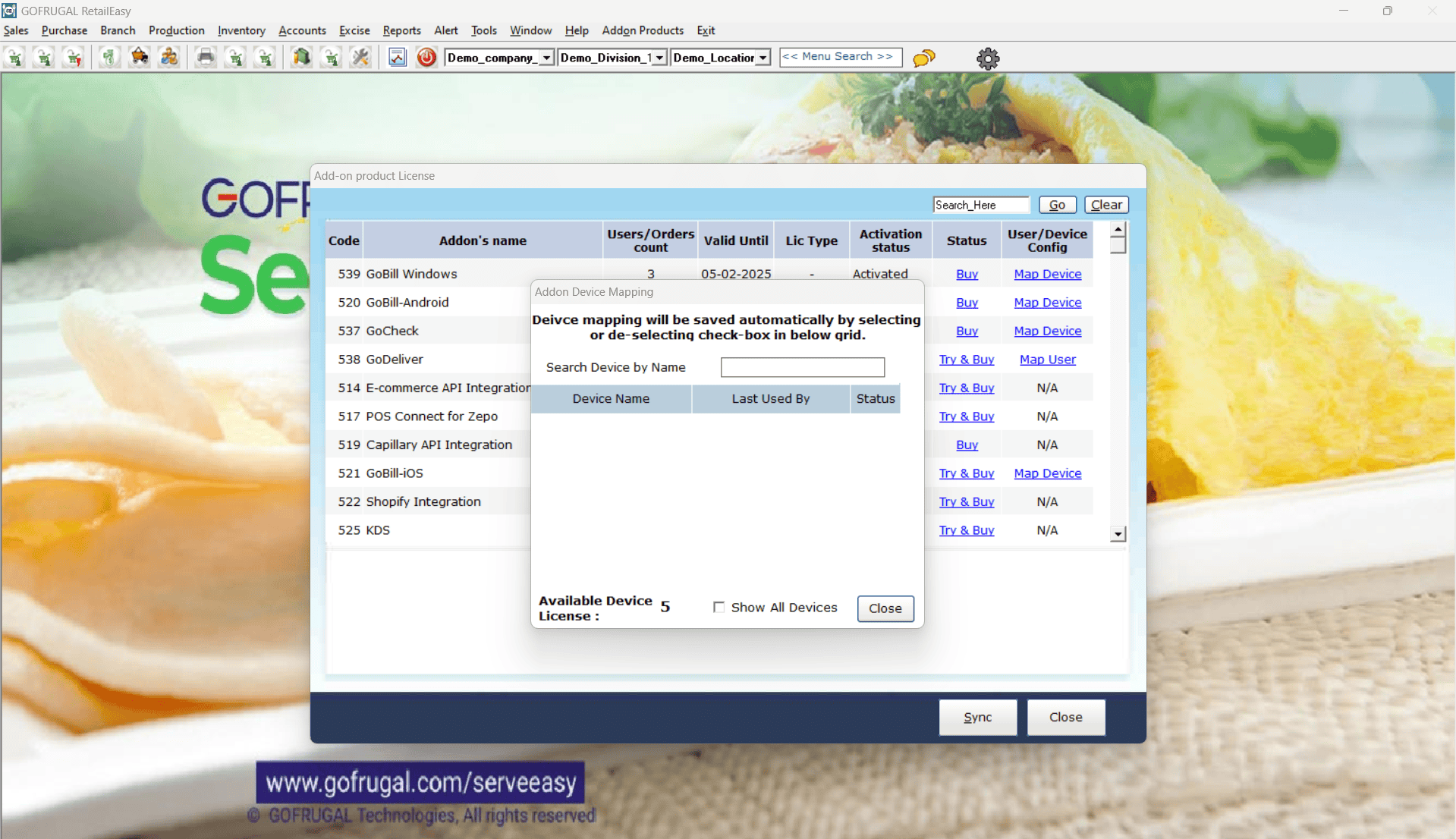Image resolution: width=1456 pixels, height=839 pixels.
Task: Click Try & Buy link for KDS
Action: pos(967,530)
